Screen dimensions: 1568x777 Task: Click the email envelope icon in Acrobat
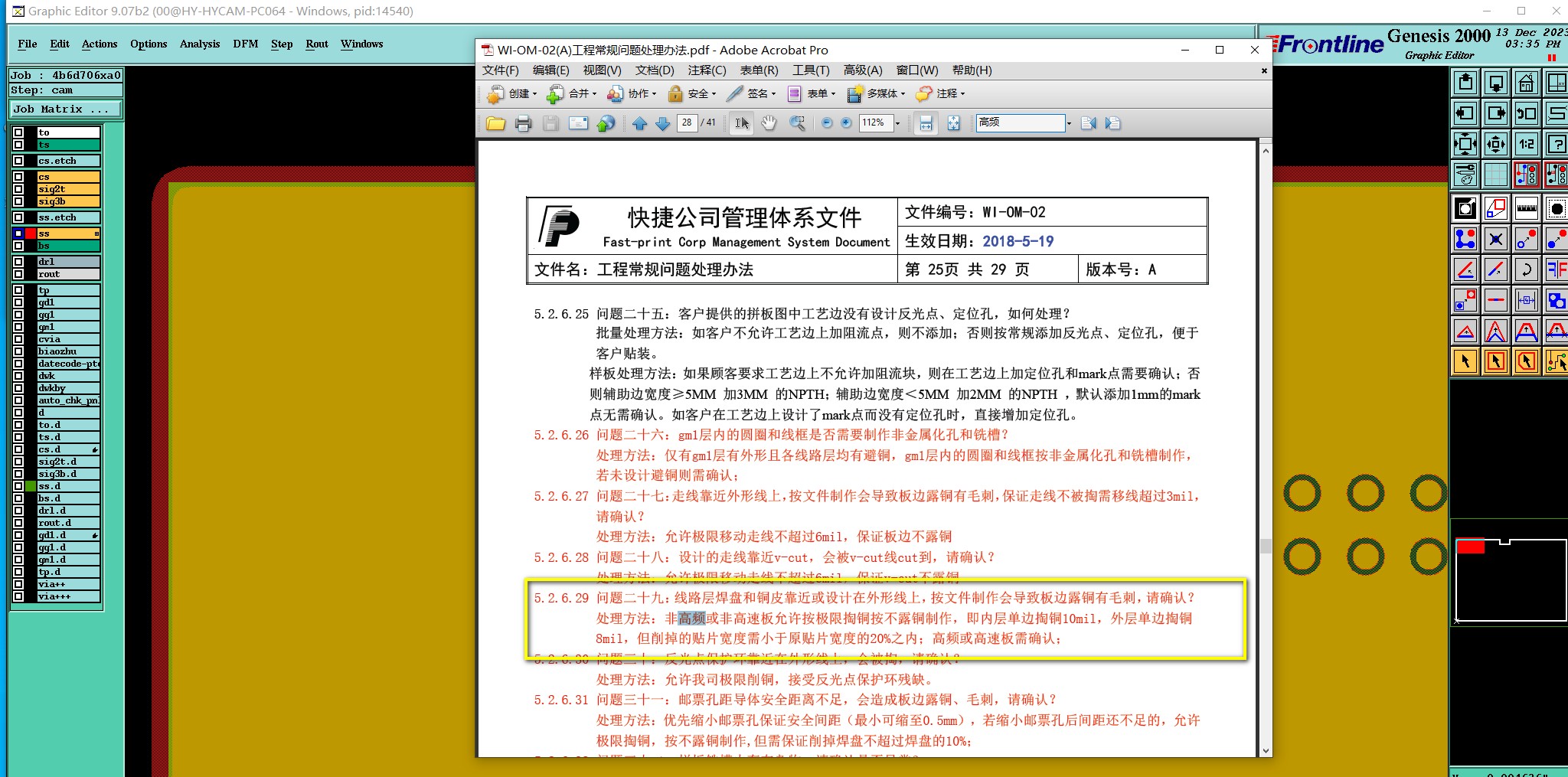click(x=578, y=123)
